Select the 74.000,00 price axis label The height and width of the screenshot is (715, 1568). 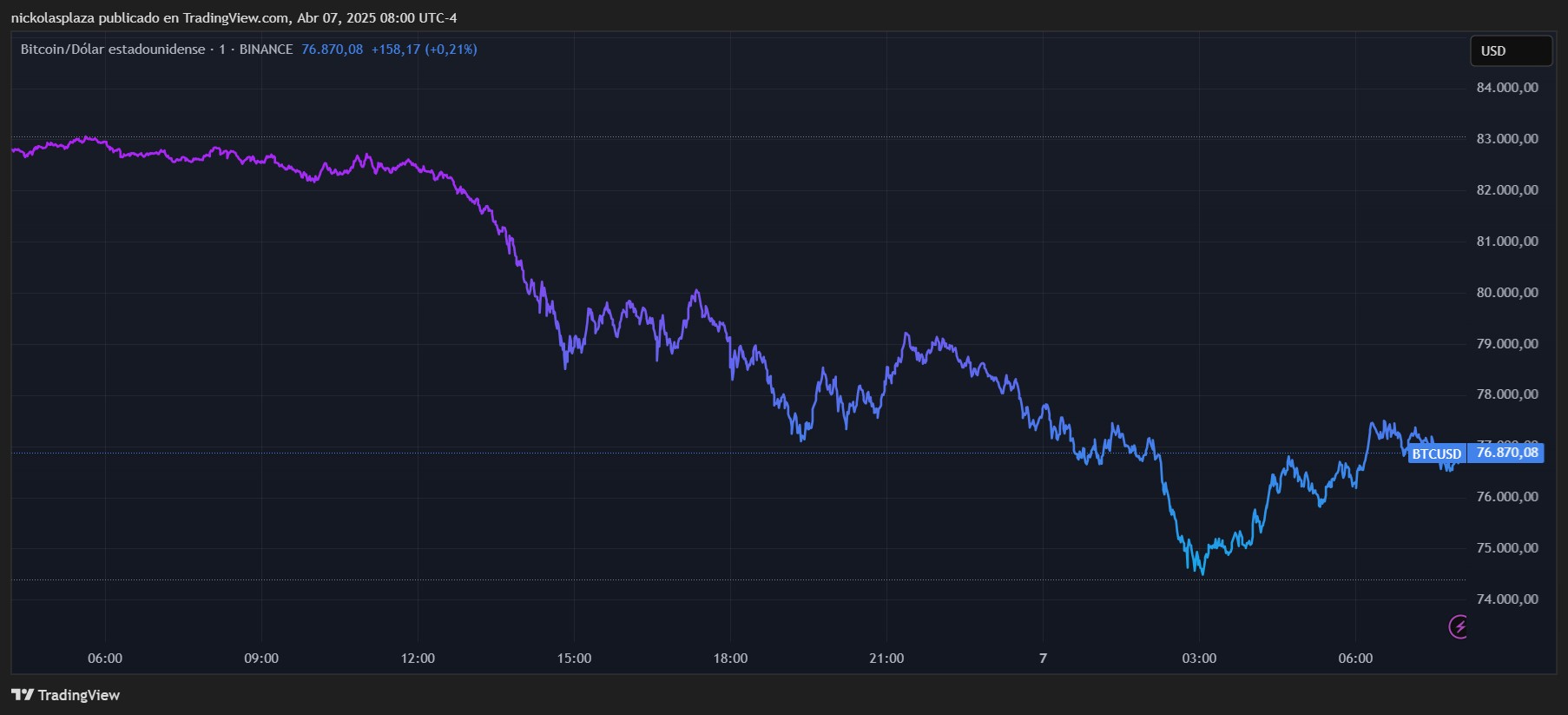(x=1507, y=599)
